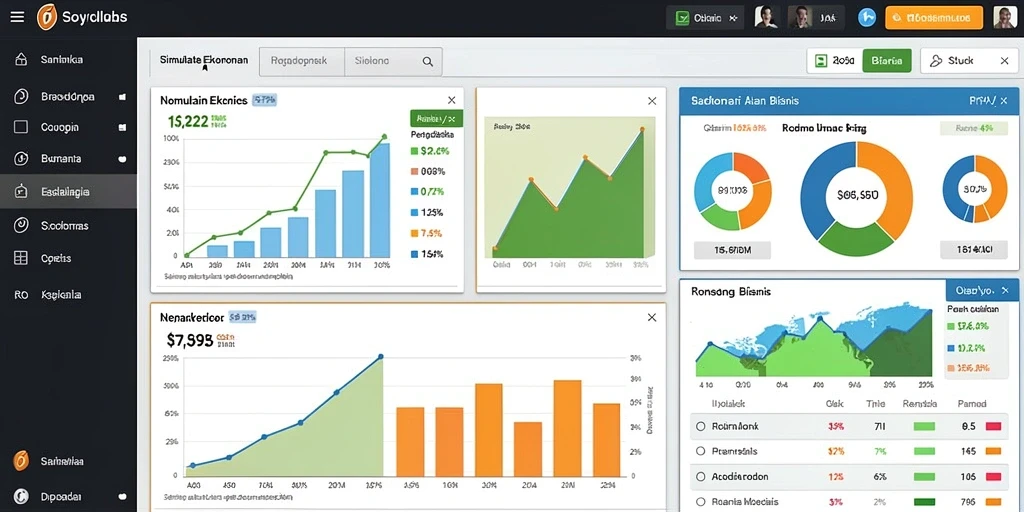
Task: Open the Sanimka home icon in sidebar
Action: pyautogui.click(x=21, y=59)
